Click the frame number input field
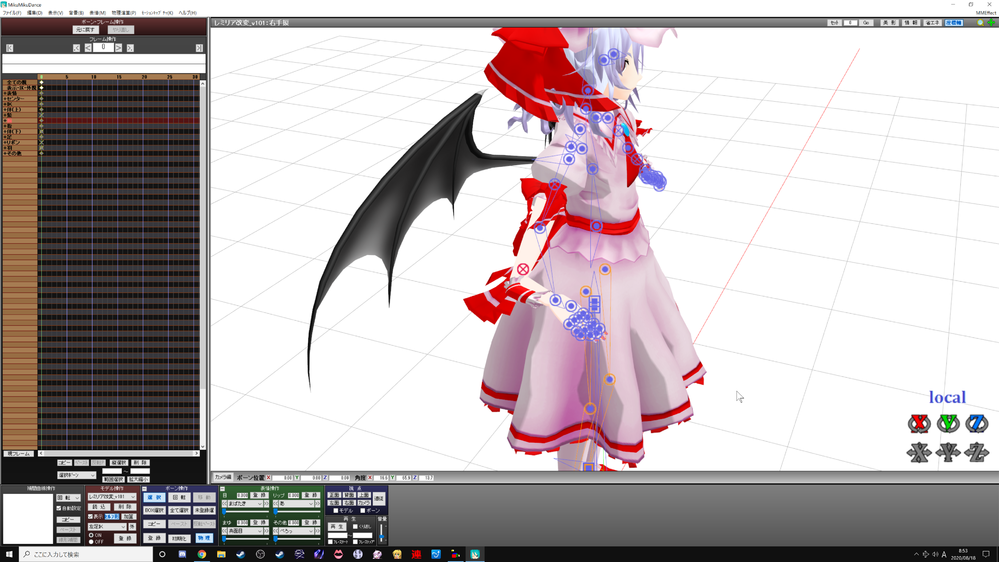The image size is (999, 562). pos(103,48)
